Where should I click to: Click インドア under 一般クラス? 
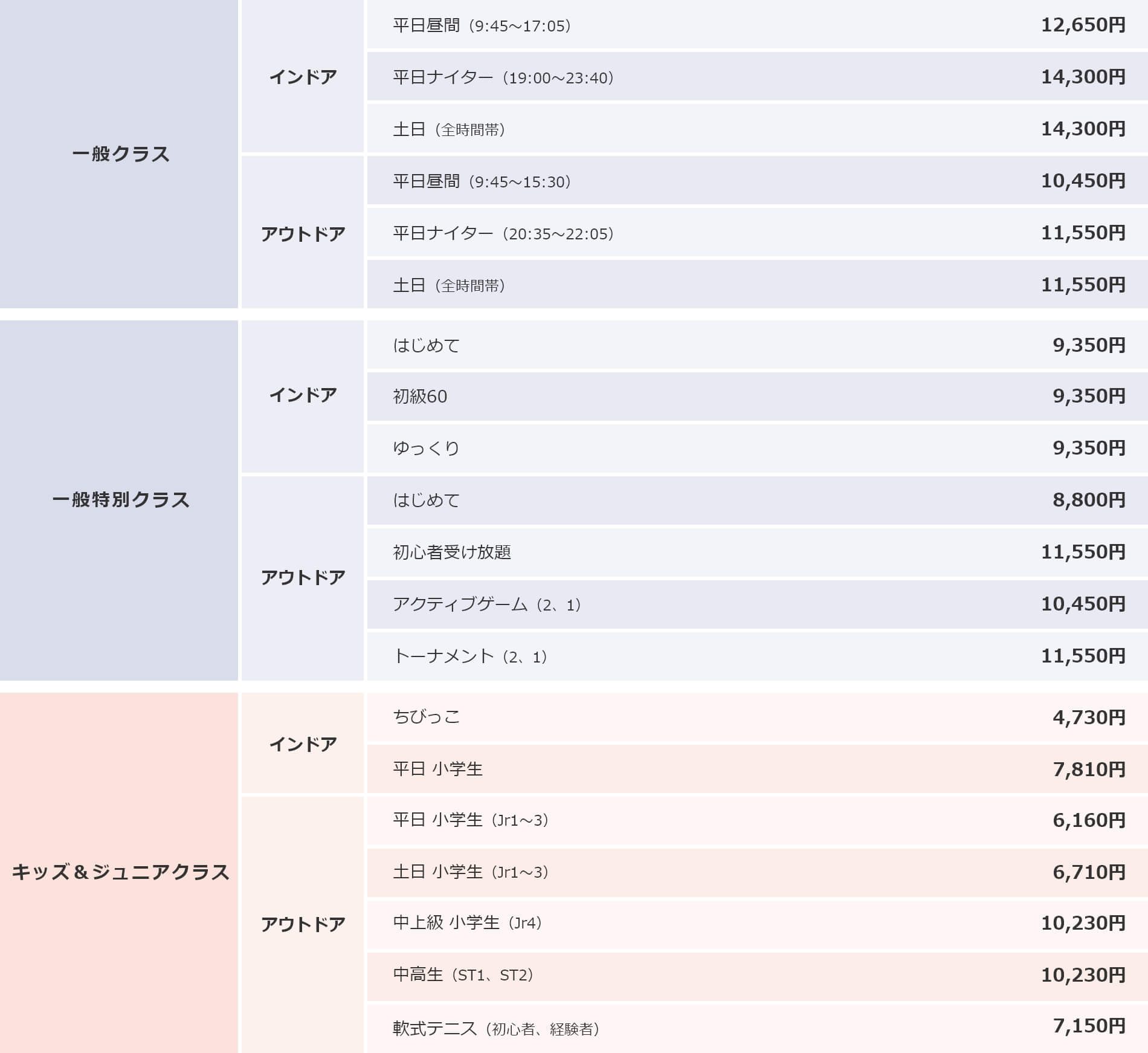pyautogui.click(x=302, y=77)
